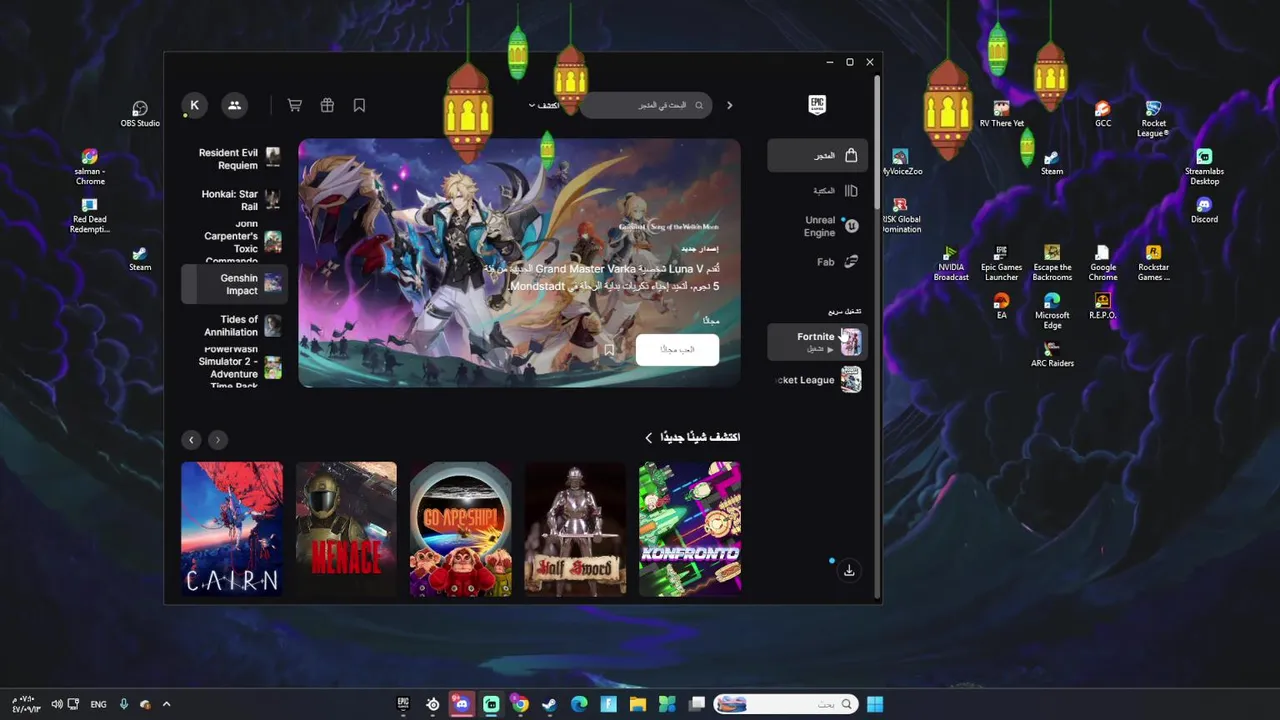Image resolution: width=1280 pixels, height=720 pixels.
Task: Click the store search field
Action: tap(646, 105)
